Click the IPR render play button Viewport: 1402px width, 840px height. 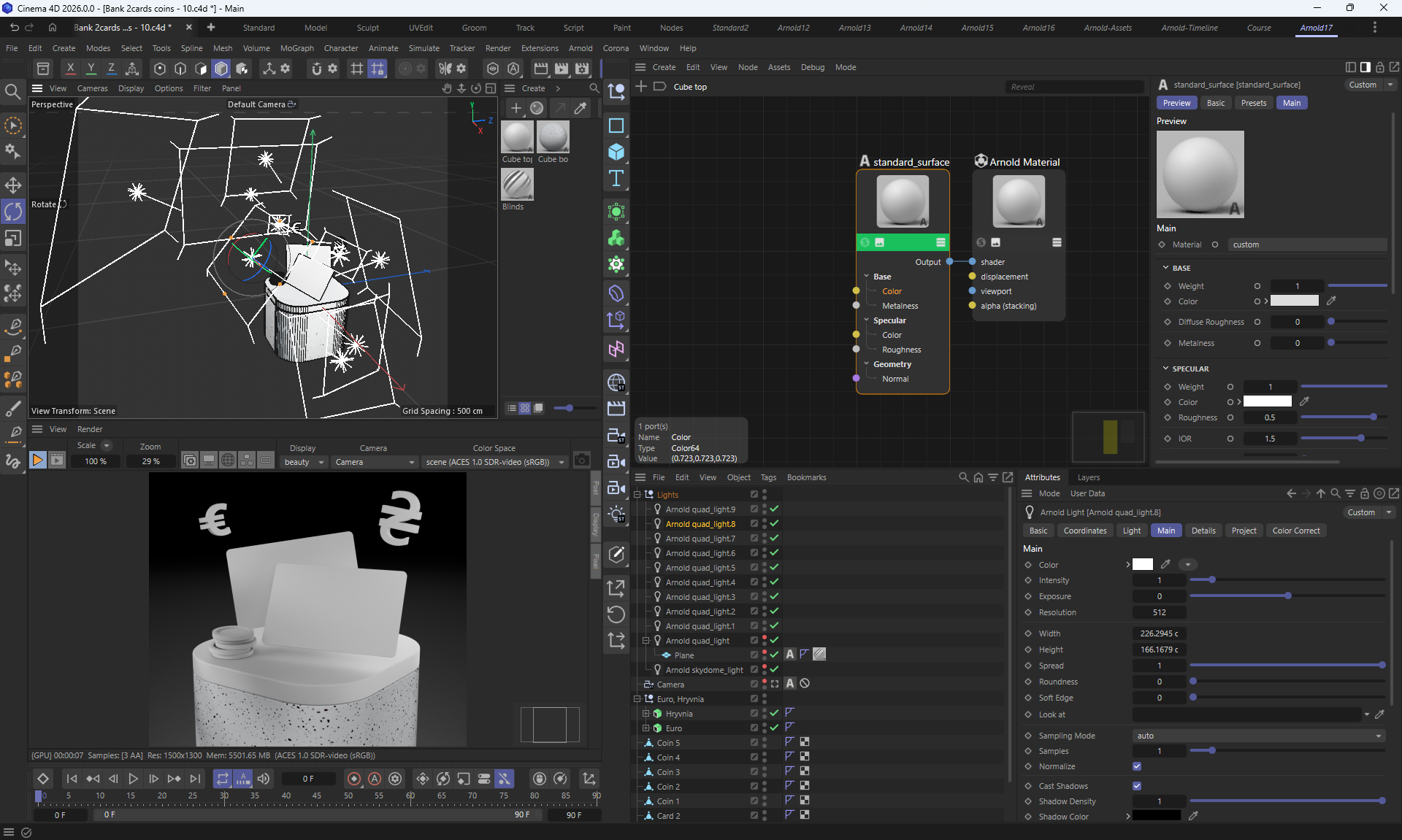point(37,461)
